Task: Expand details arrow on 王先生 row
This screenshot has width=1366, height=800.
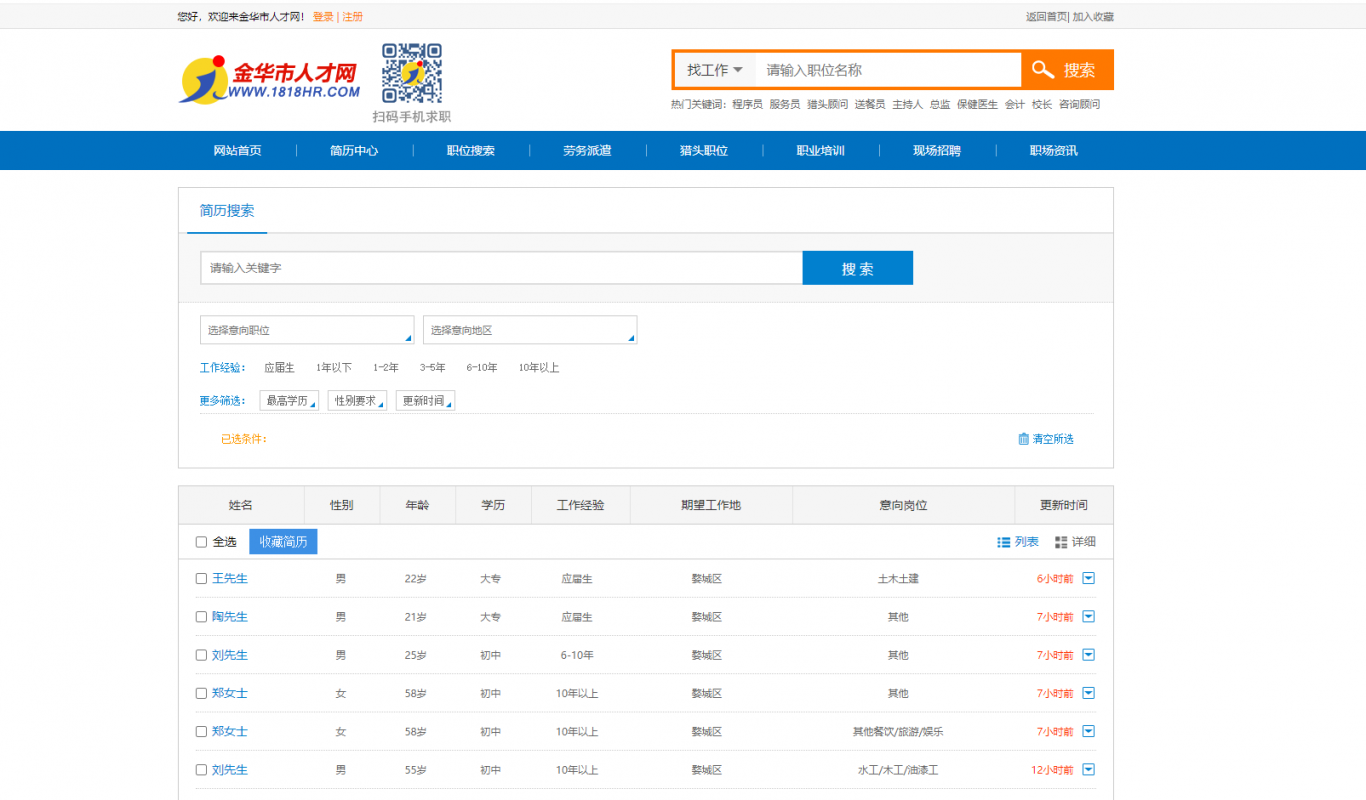Action: tap(1089, 578)
